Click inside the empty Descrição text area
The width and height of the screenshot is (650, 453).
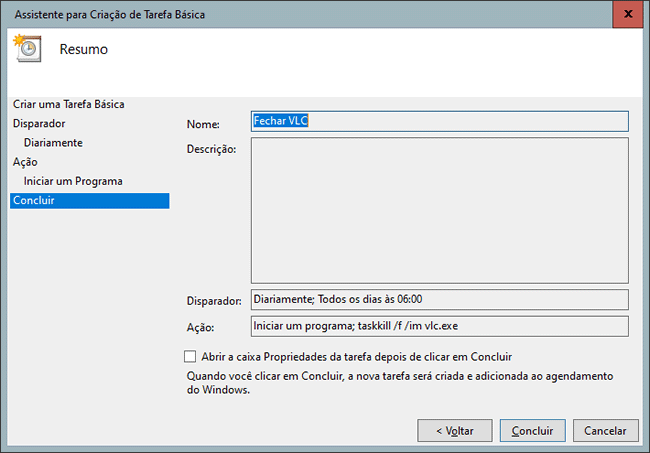pyautogui.click(x=439, y=210)
